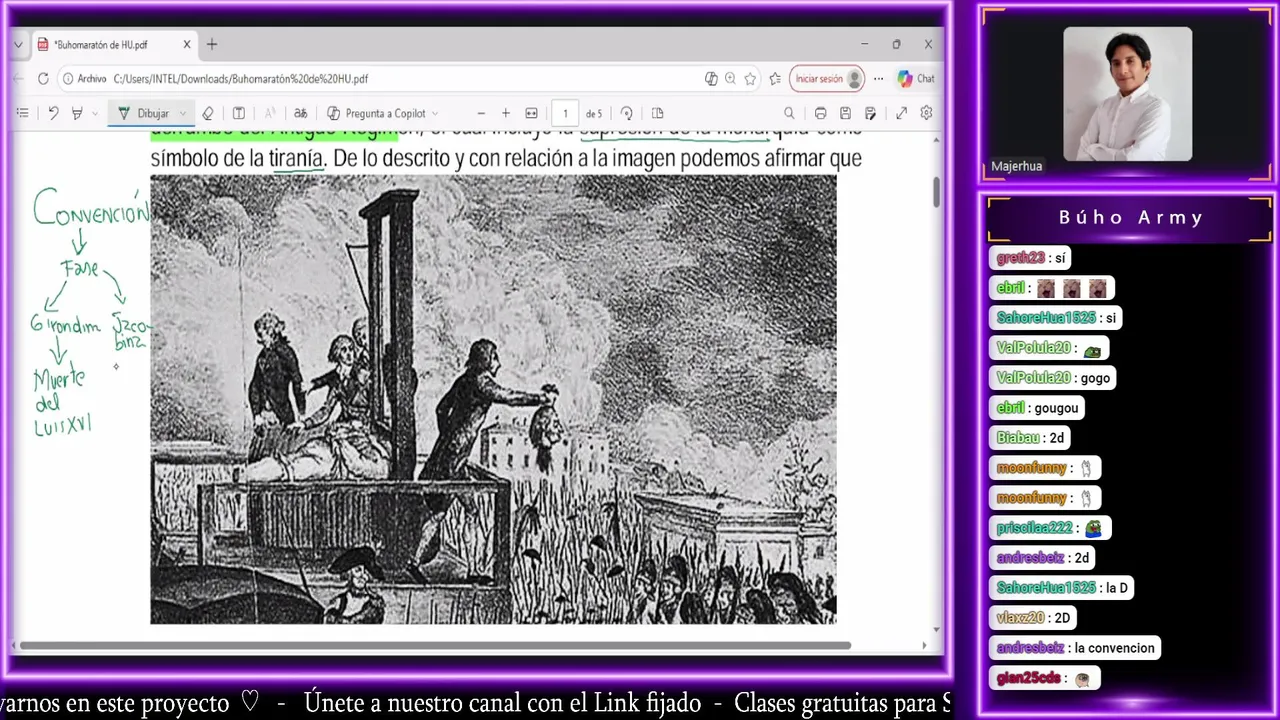Viewport: 1280px width, 720px height.
Task: Click the address bar zoom magnifier
Action: 730,78
